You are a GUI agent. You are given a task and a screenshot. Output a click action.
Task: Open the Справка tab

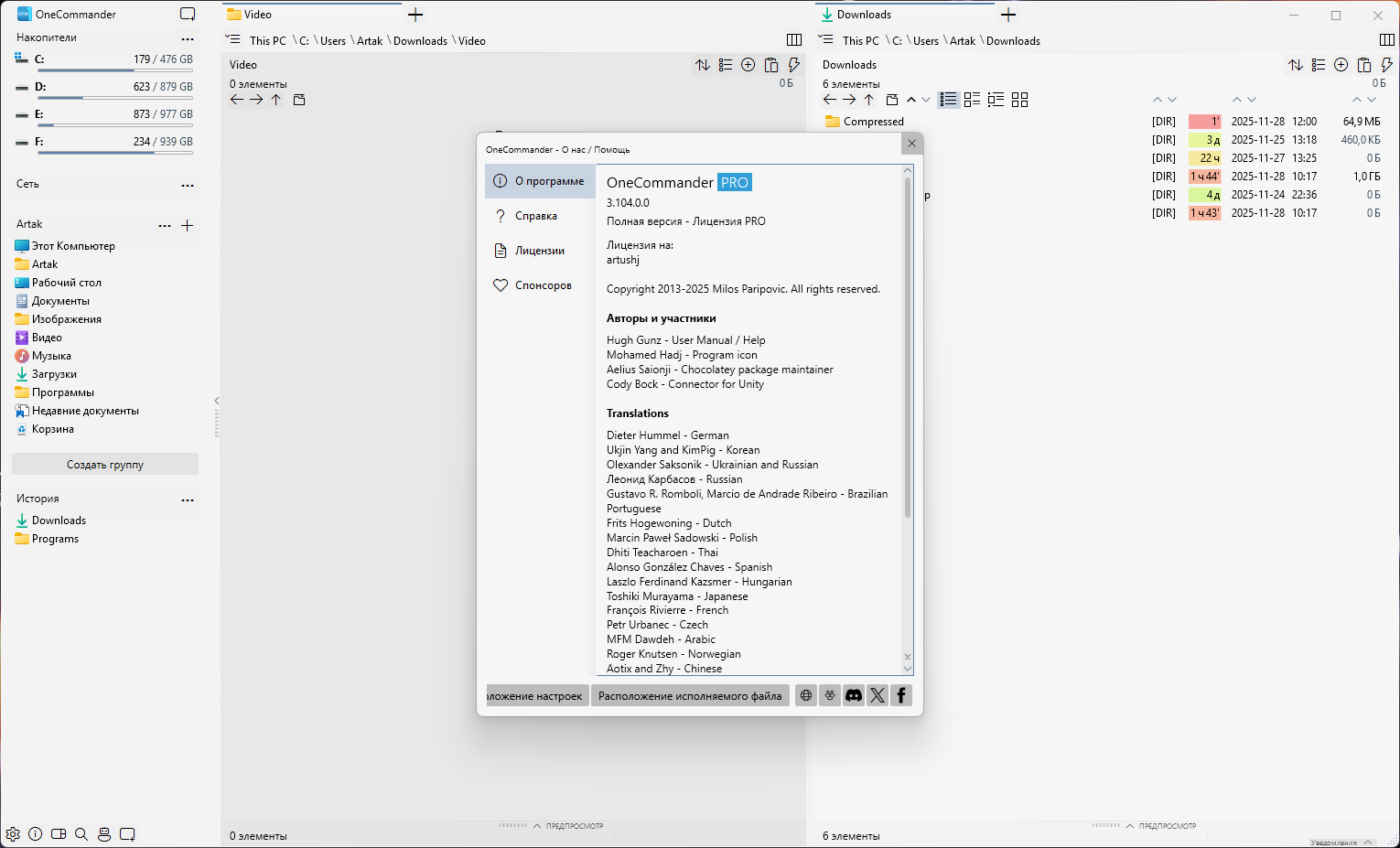point(540,216)
